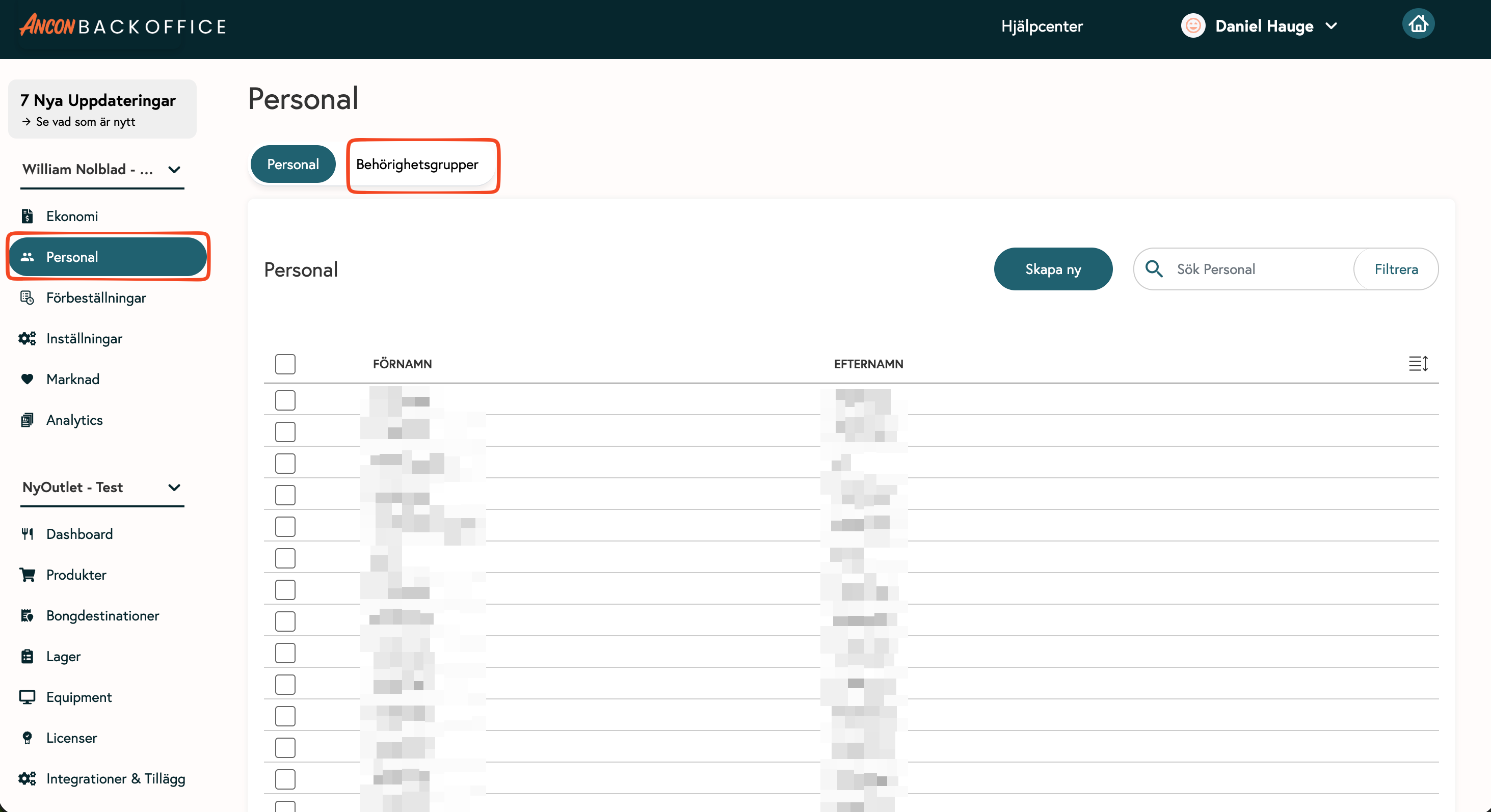Click the Förbeställningar icon
Image resolution: width=1491 pixels, height=812 pixels.
point(27,297)
